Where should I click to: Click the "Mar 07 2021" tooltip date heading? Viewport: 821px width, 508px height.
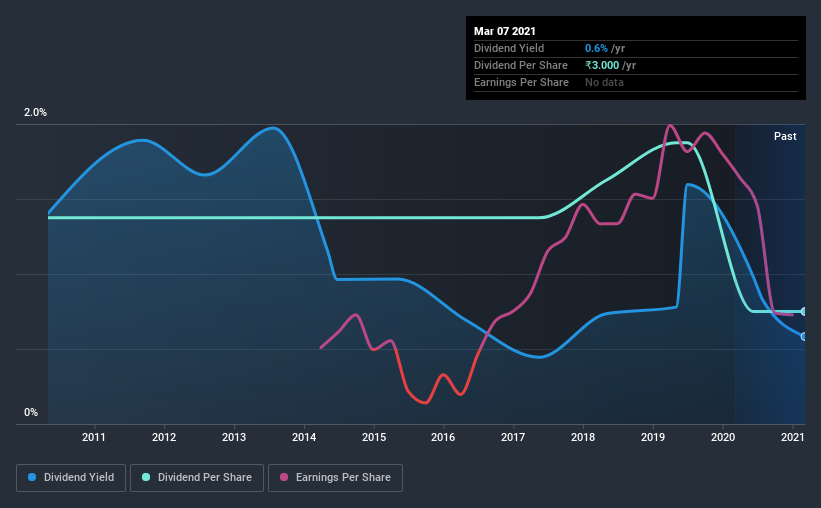point(503,30)
